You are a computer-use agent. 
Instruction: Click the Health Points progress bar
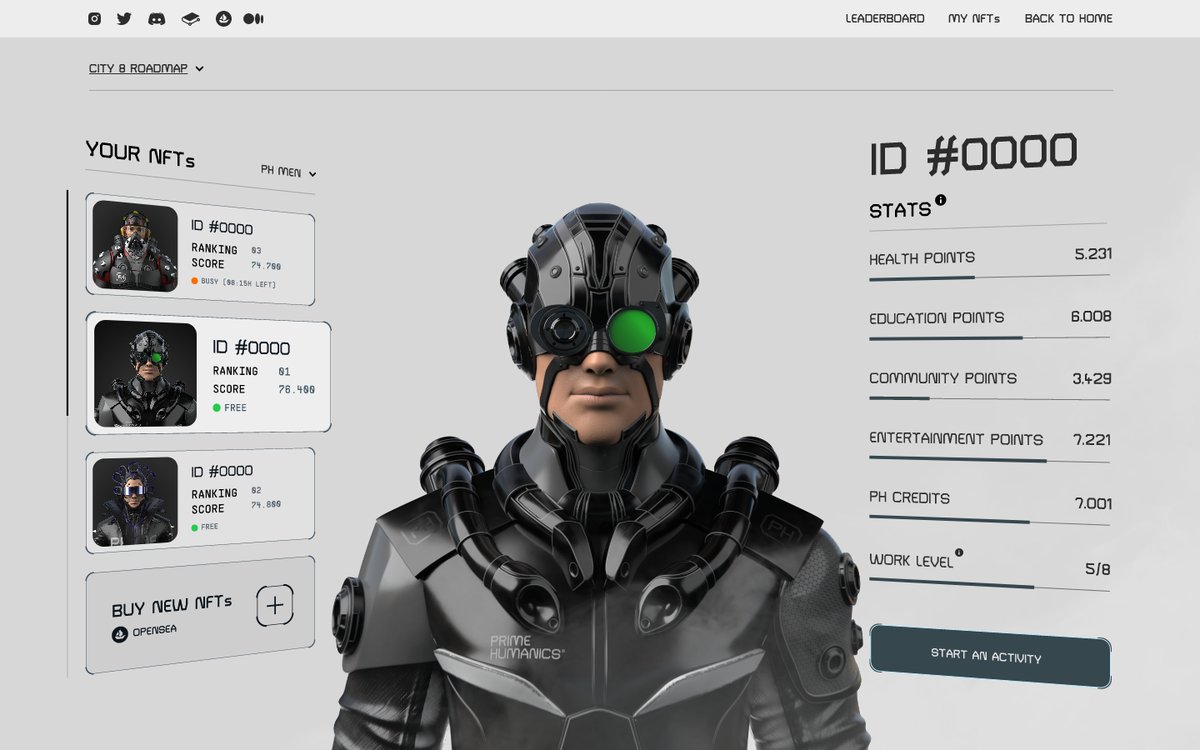pyautogui.click(x=989, y=277)
